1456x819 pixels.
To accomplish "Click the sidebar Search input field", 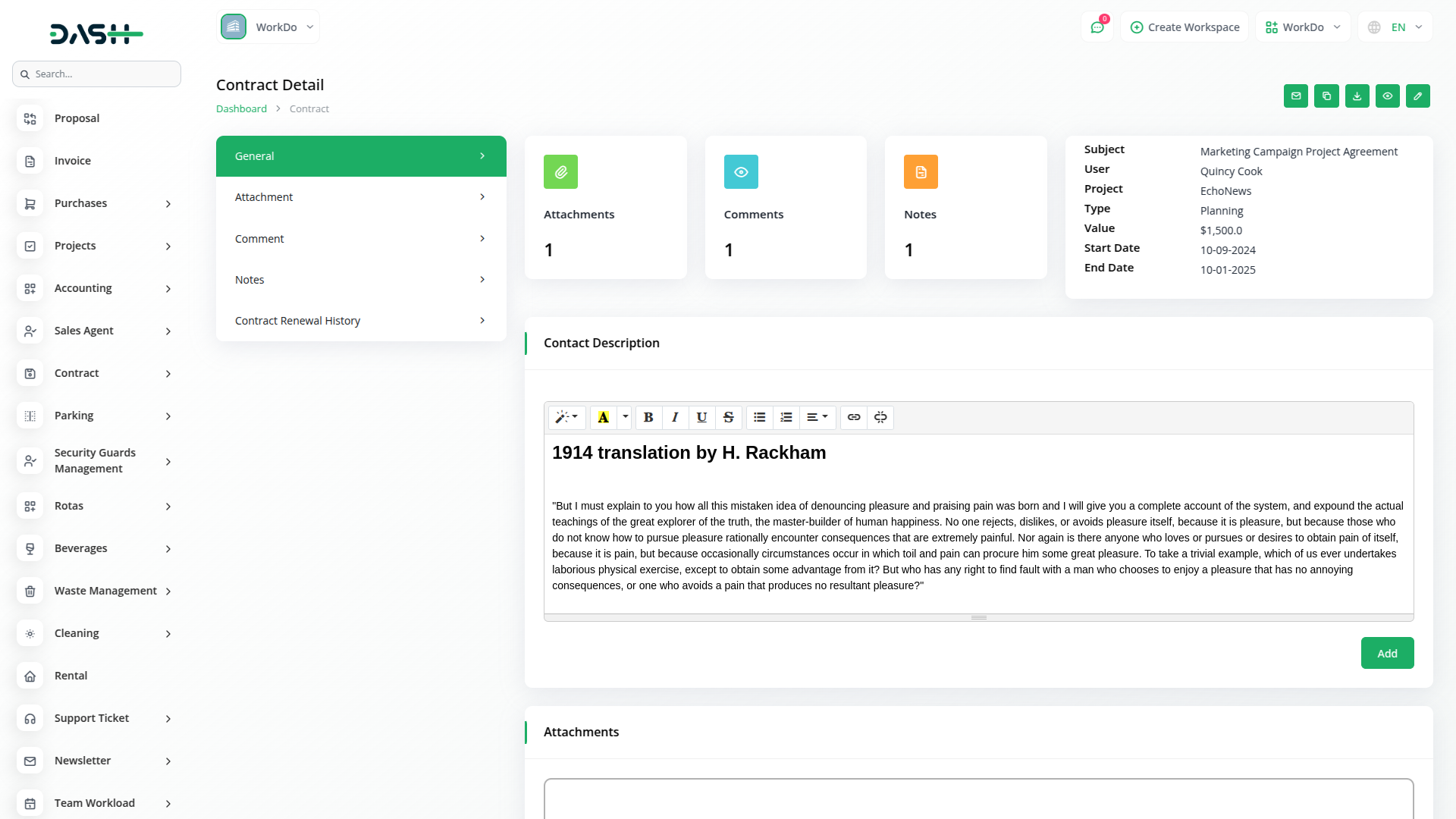I will (96, 74).
